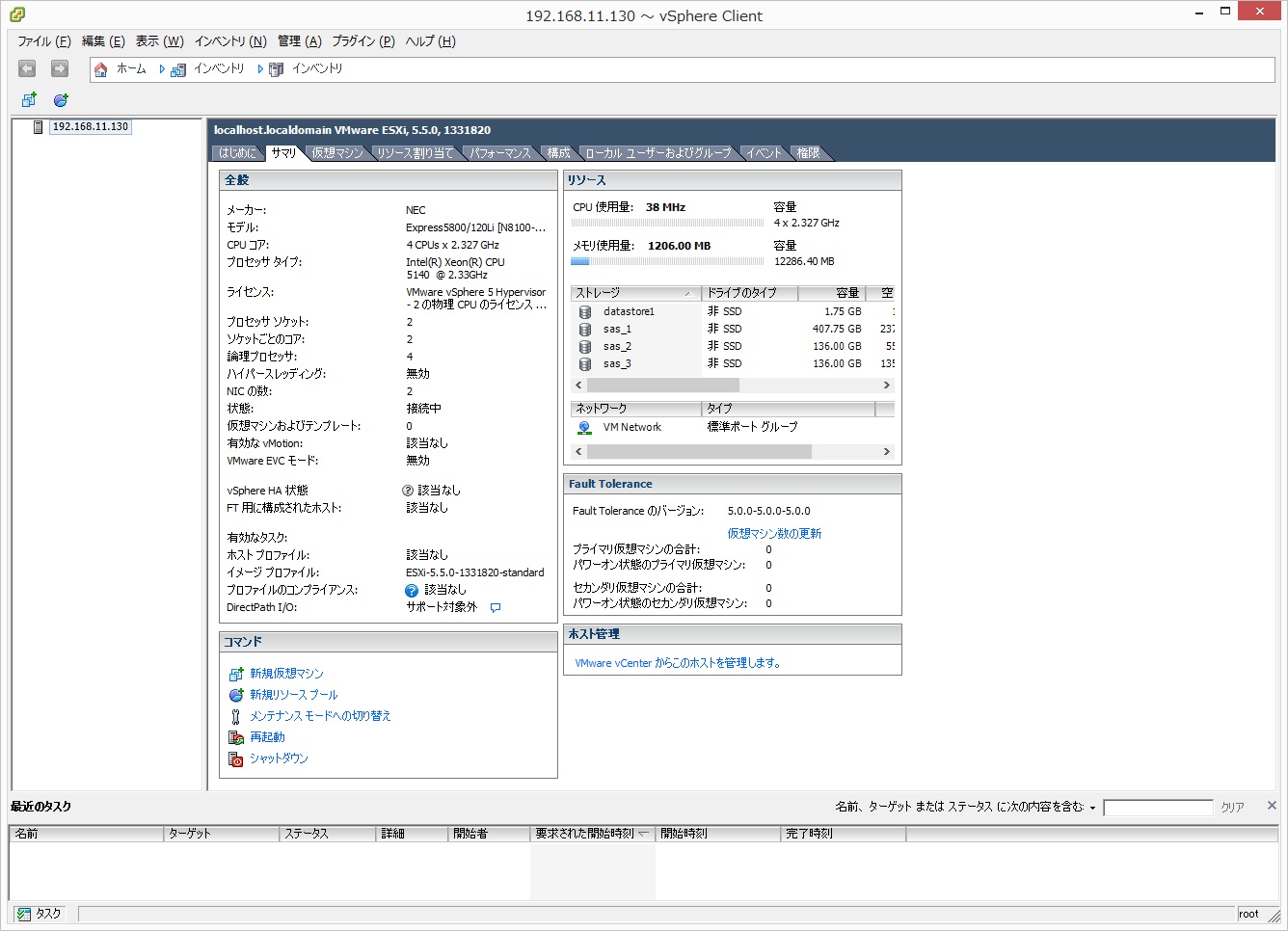The image size is (1288, 931).
Task: Open the task filter criteria dropdown arrow
Action: (1092, 808)
